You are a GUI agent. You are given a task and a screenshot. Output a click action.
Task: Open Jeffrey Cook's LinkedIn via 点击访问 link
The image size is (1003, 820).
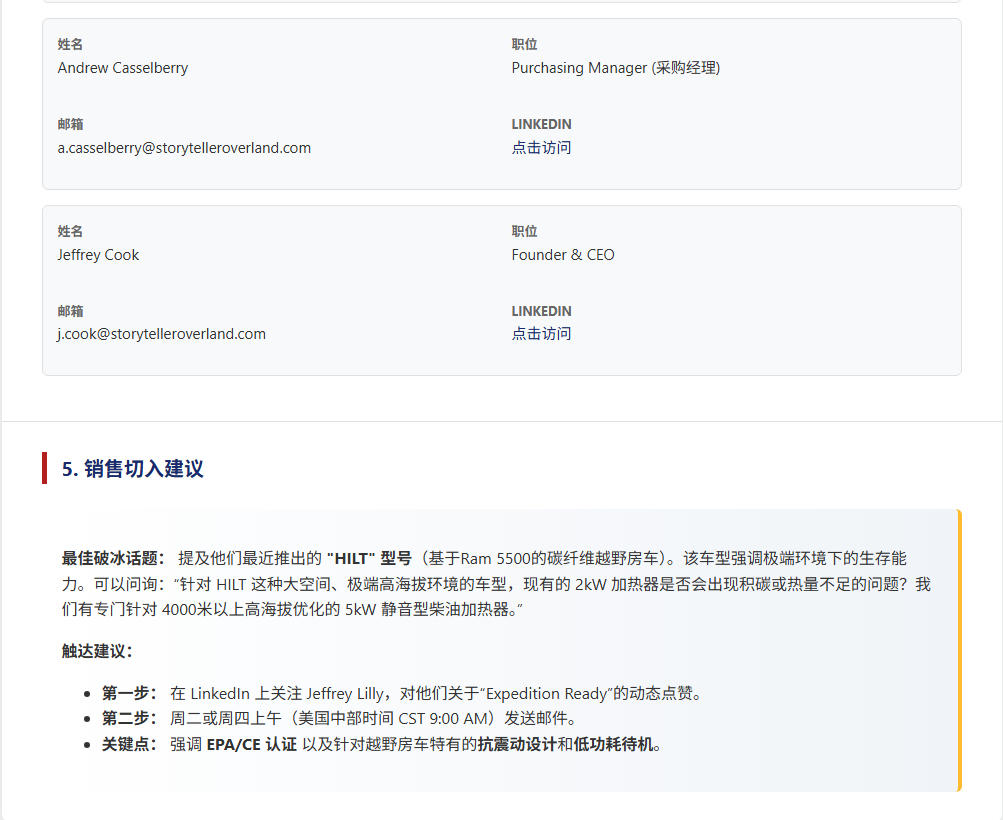coord(541,333)
